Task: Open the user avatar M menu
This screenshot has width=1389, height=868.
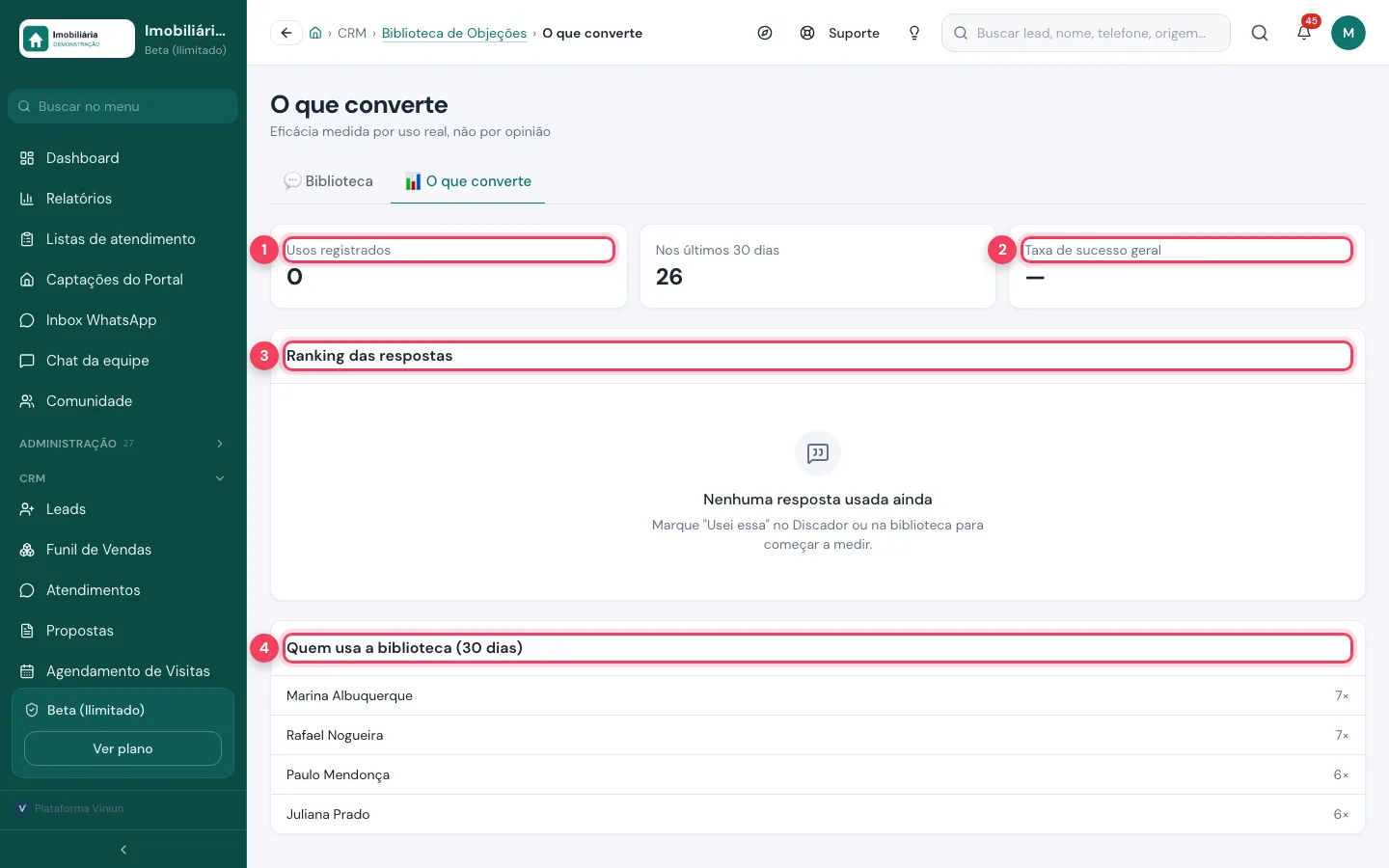Action: click(x=1348, y=33)
